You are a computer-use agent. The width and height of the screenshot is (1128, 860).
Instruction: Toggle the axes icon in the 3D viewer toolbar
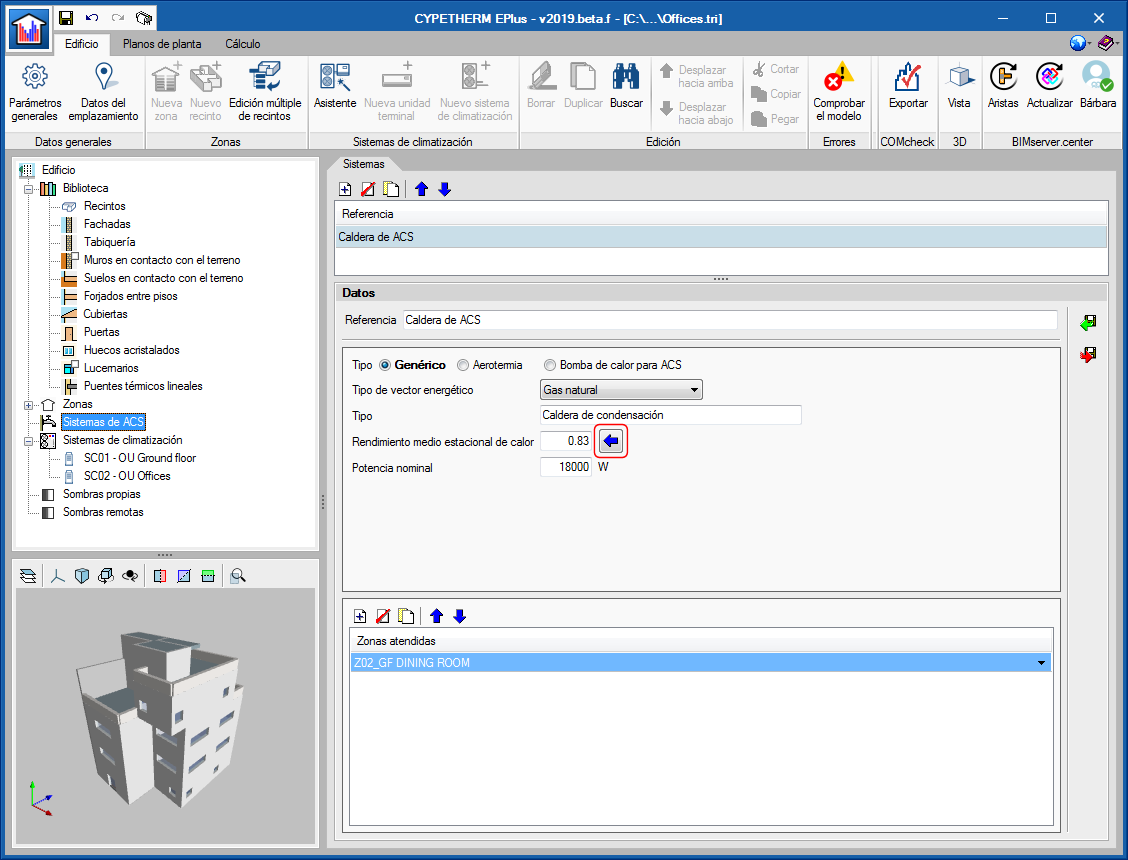(58, 576)
